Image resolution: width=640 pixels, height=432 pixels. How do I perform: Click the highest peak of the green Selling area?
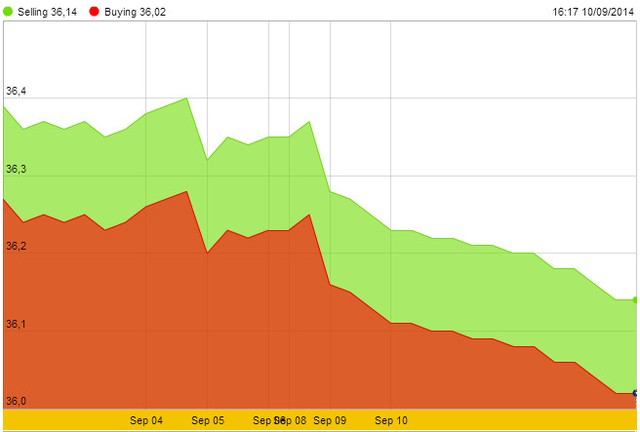(187, 98)
